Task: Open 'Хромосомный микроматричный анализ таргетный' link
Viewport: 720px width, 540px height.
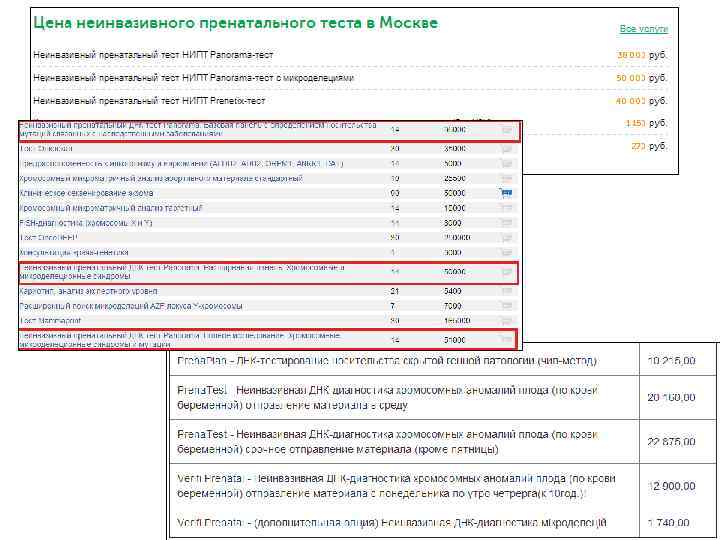Action: click(x=111, y=208)
